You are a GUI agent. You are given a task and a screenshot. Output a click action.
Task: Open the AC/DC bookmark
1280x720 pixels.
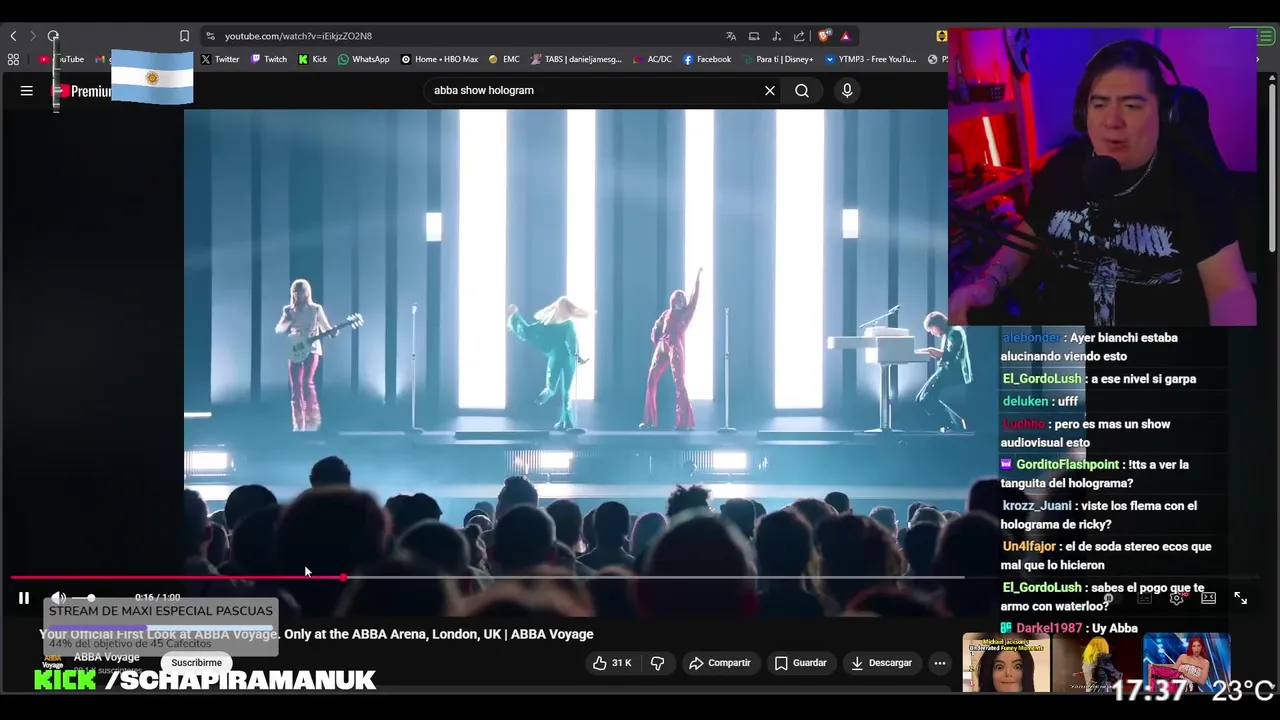[652, 59]
